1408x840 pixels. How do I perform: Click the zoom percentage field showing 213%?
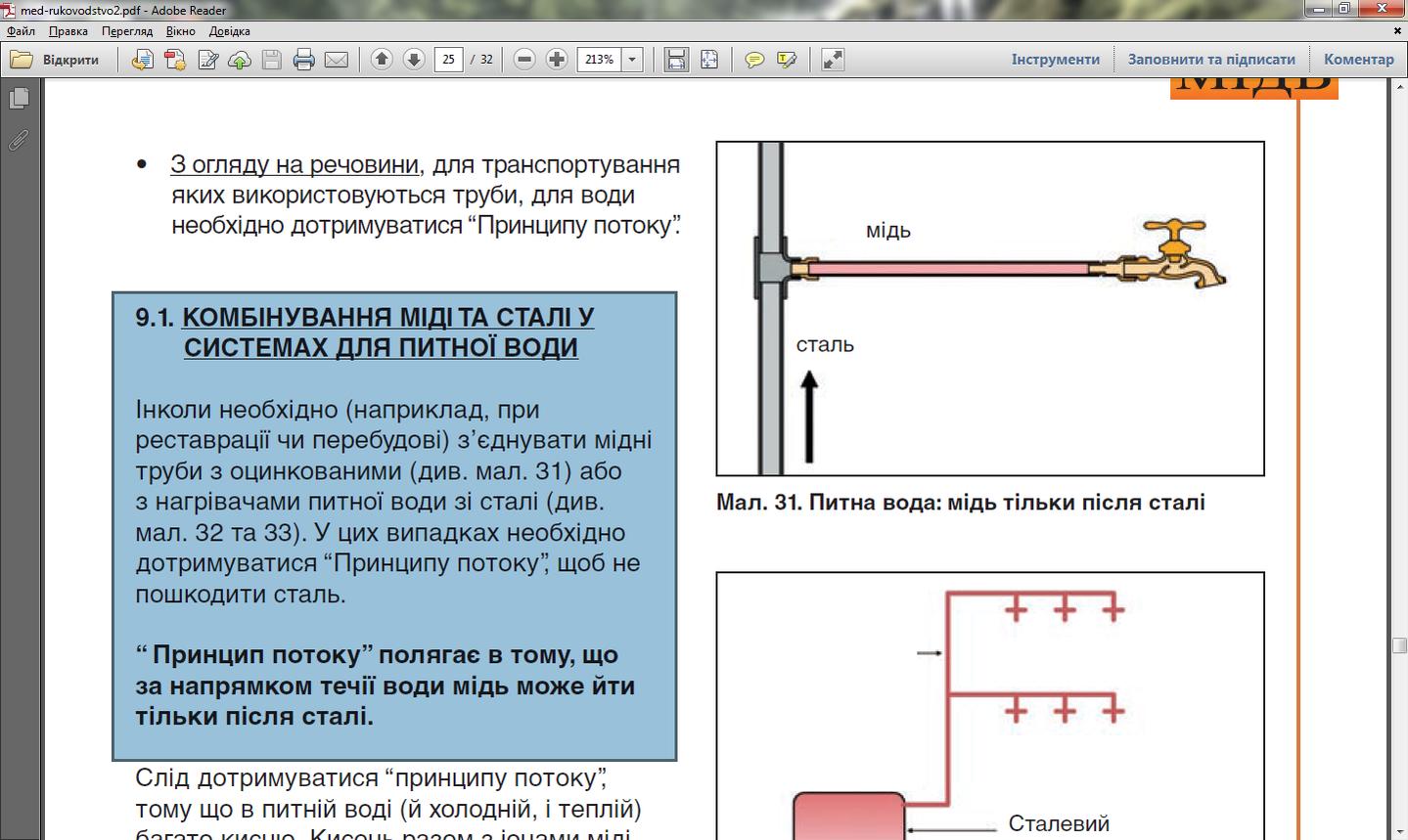point(600,60)
